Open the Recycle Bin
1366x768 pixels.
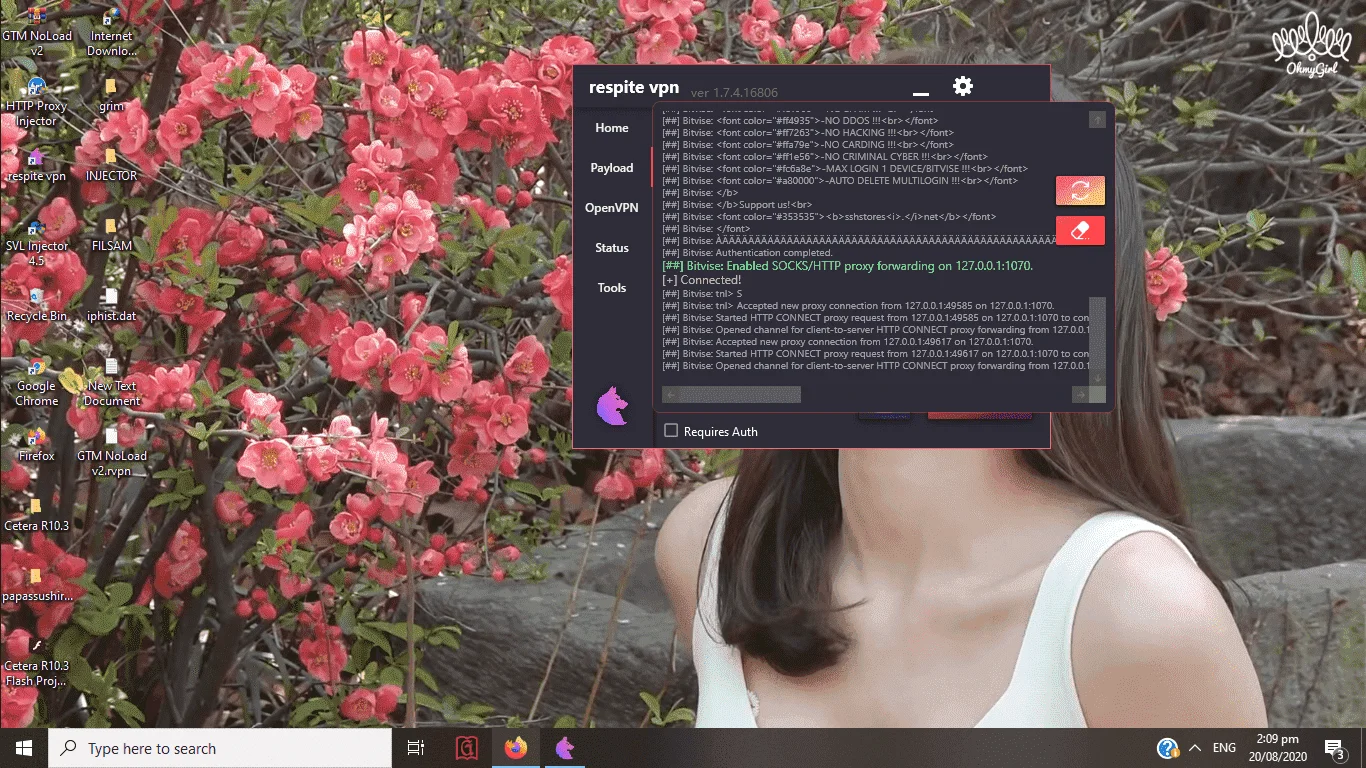(x=37, y=304)
